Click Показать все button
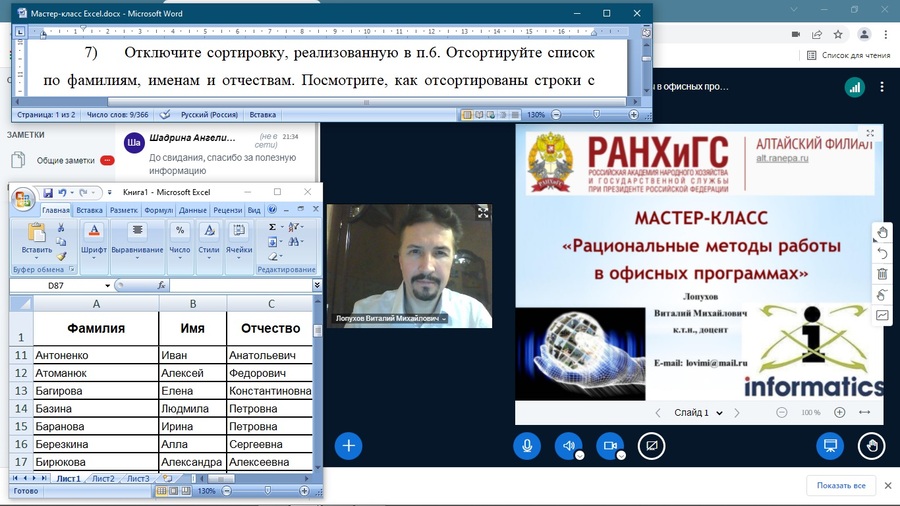900x506 pixels. (841, 485)
